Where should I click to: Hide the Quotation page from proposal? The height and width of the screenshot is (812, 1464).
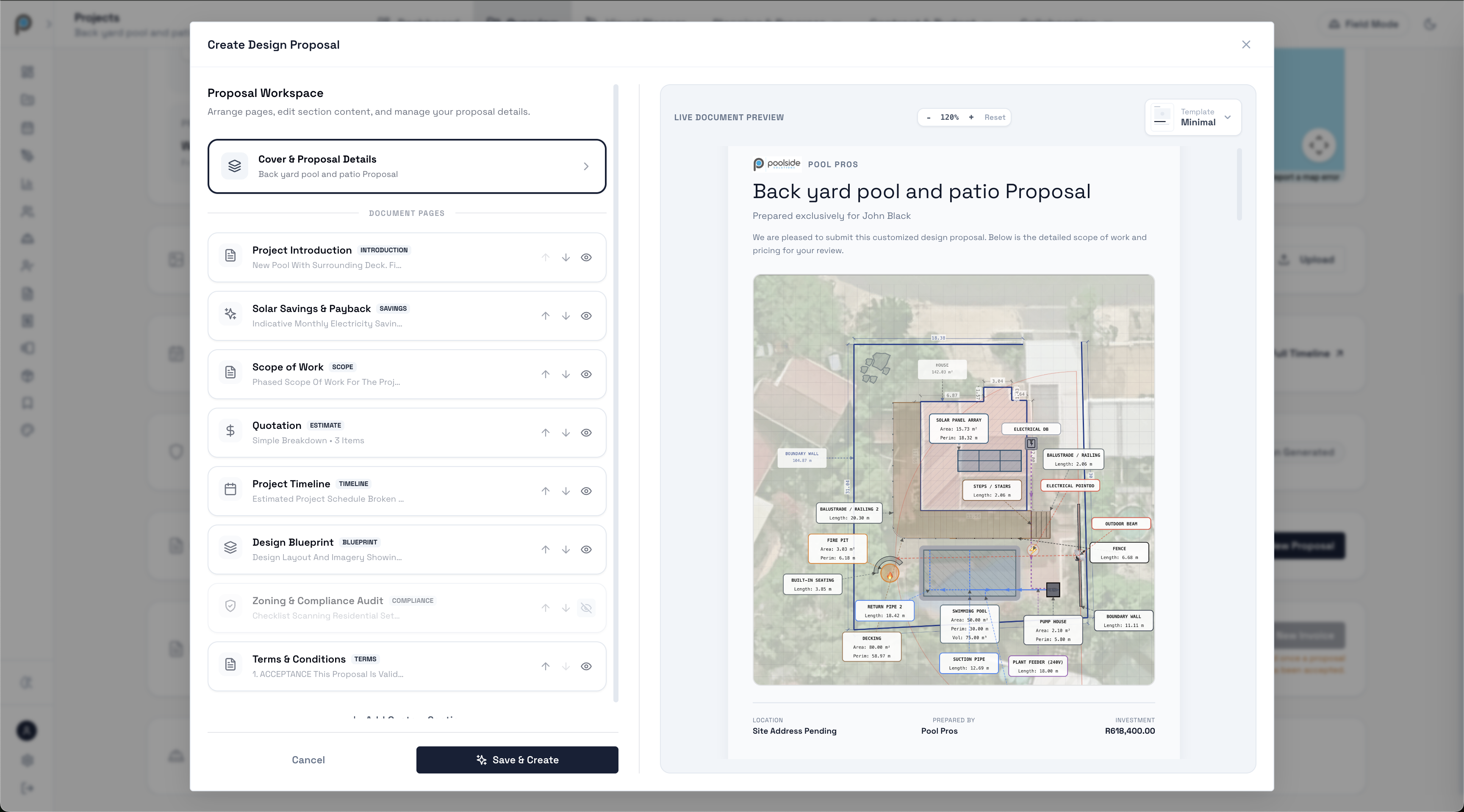[x=586, y=433]
